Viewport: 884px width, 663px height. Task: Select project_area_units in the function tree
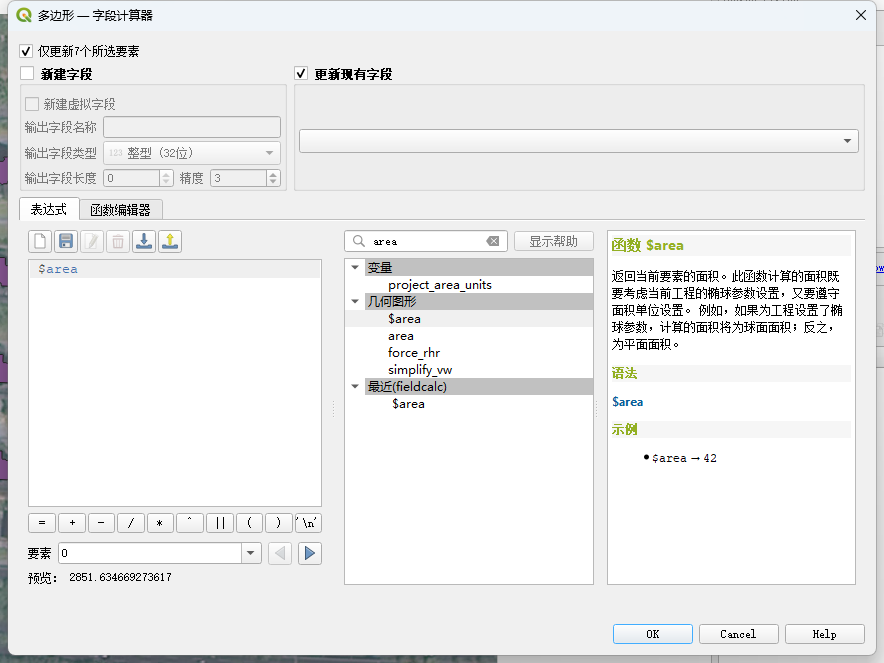pos(440,285)
